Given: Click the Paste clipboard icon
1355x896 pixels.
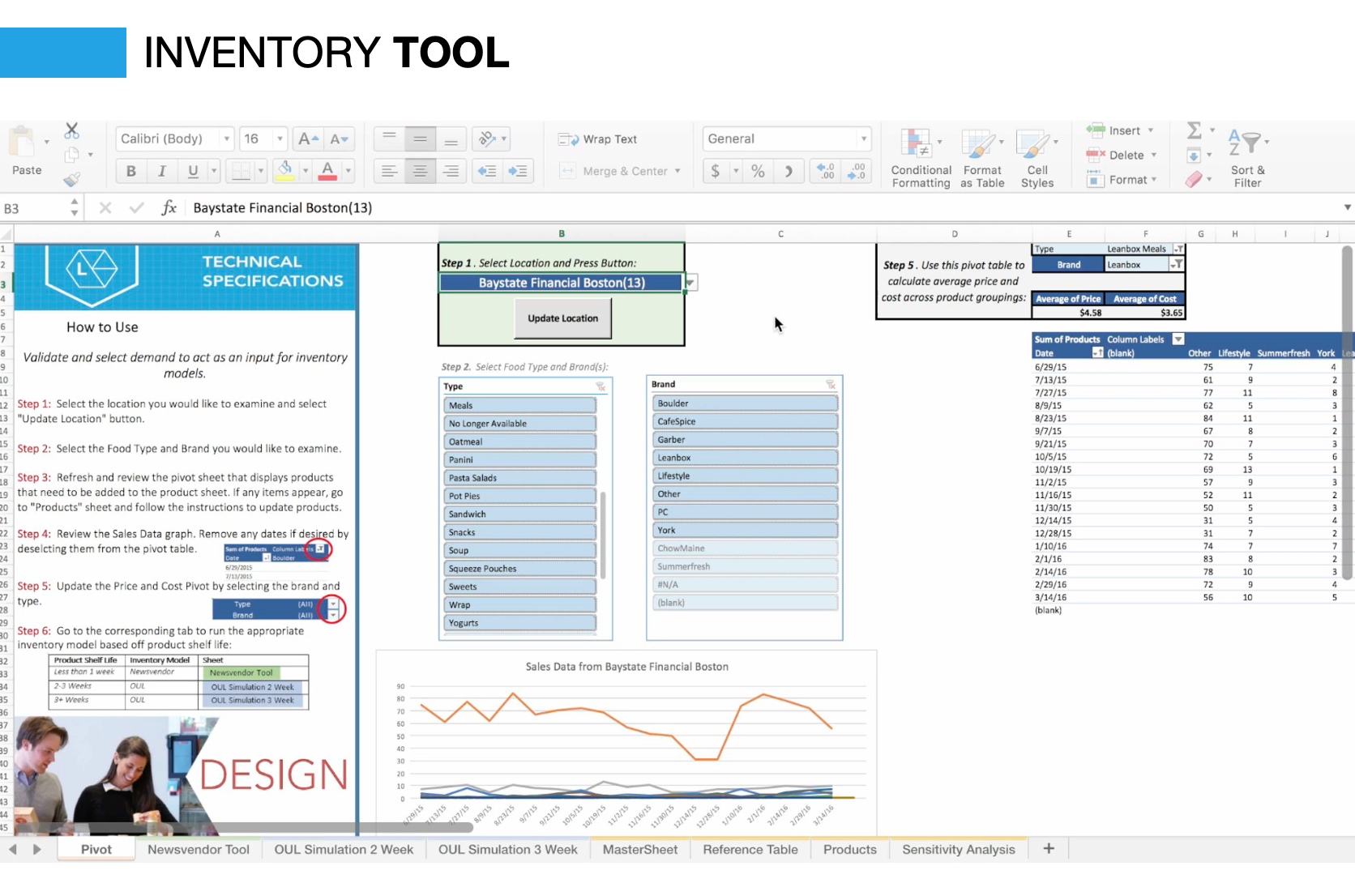Looking at the screenshot, I should pyautogui.click(x=23, y=143).
